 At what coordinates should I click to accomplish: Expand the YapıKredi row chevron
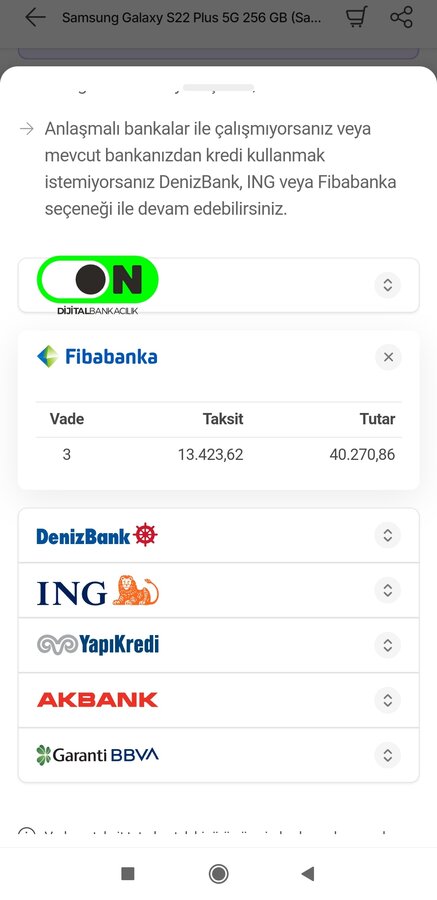tap(388, 645)
